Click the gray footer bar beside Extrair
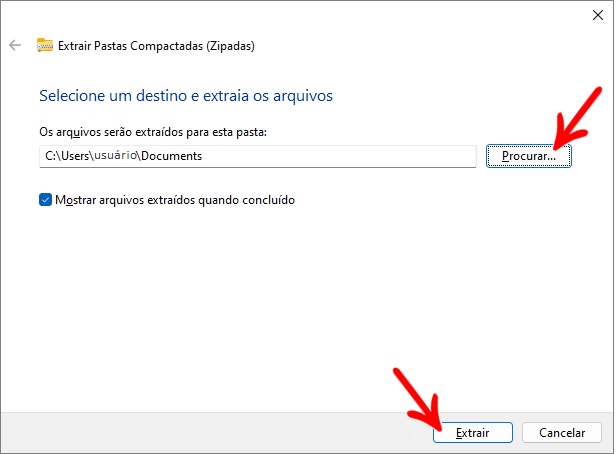Screen dimensions: 616x454 click(216, 432)
